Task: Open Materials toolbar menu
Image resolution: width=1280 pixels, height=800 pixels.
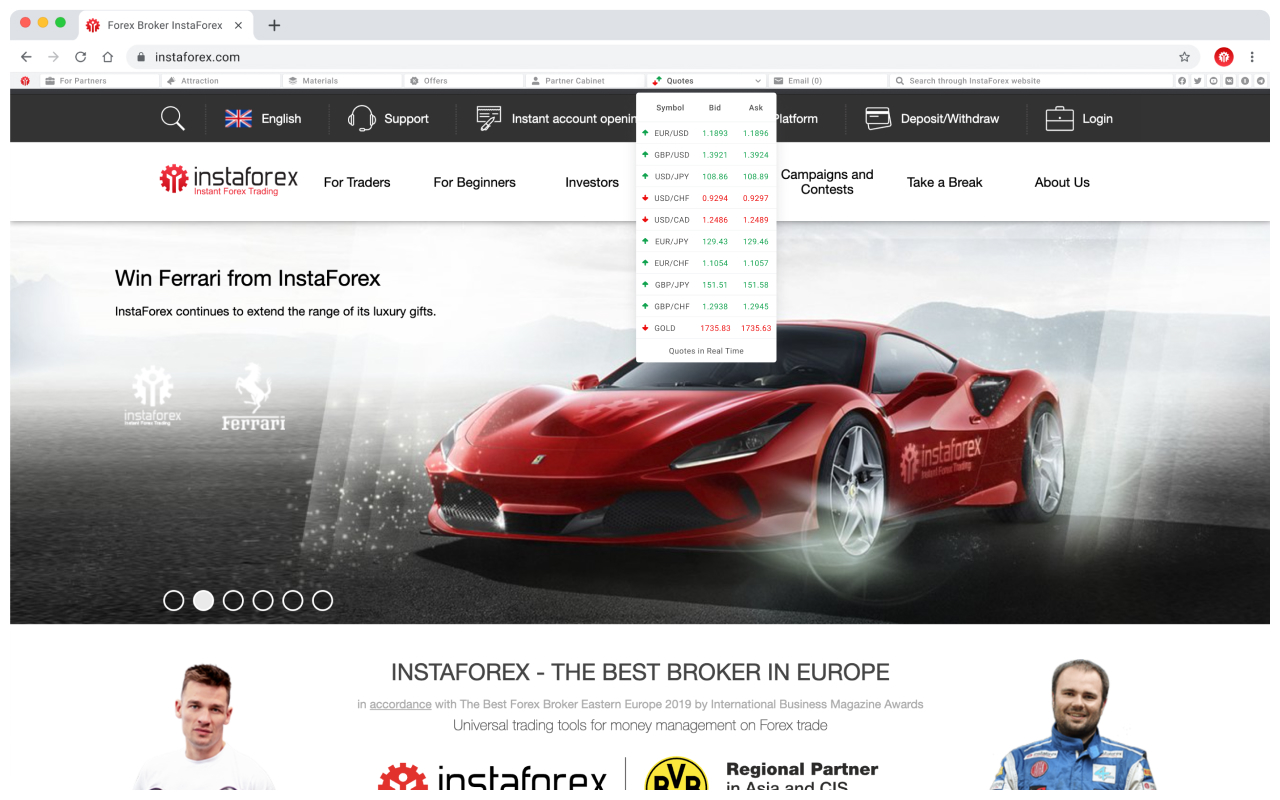Action: (343, 81)
